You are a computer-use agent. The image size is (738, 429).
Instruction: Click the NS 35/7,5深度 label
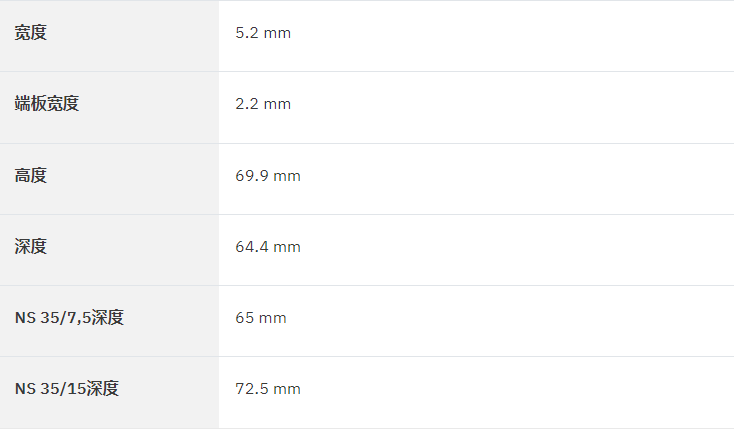click(69, 318)
